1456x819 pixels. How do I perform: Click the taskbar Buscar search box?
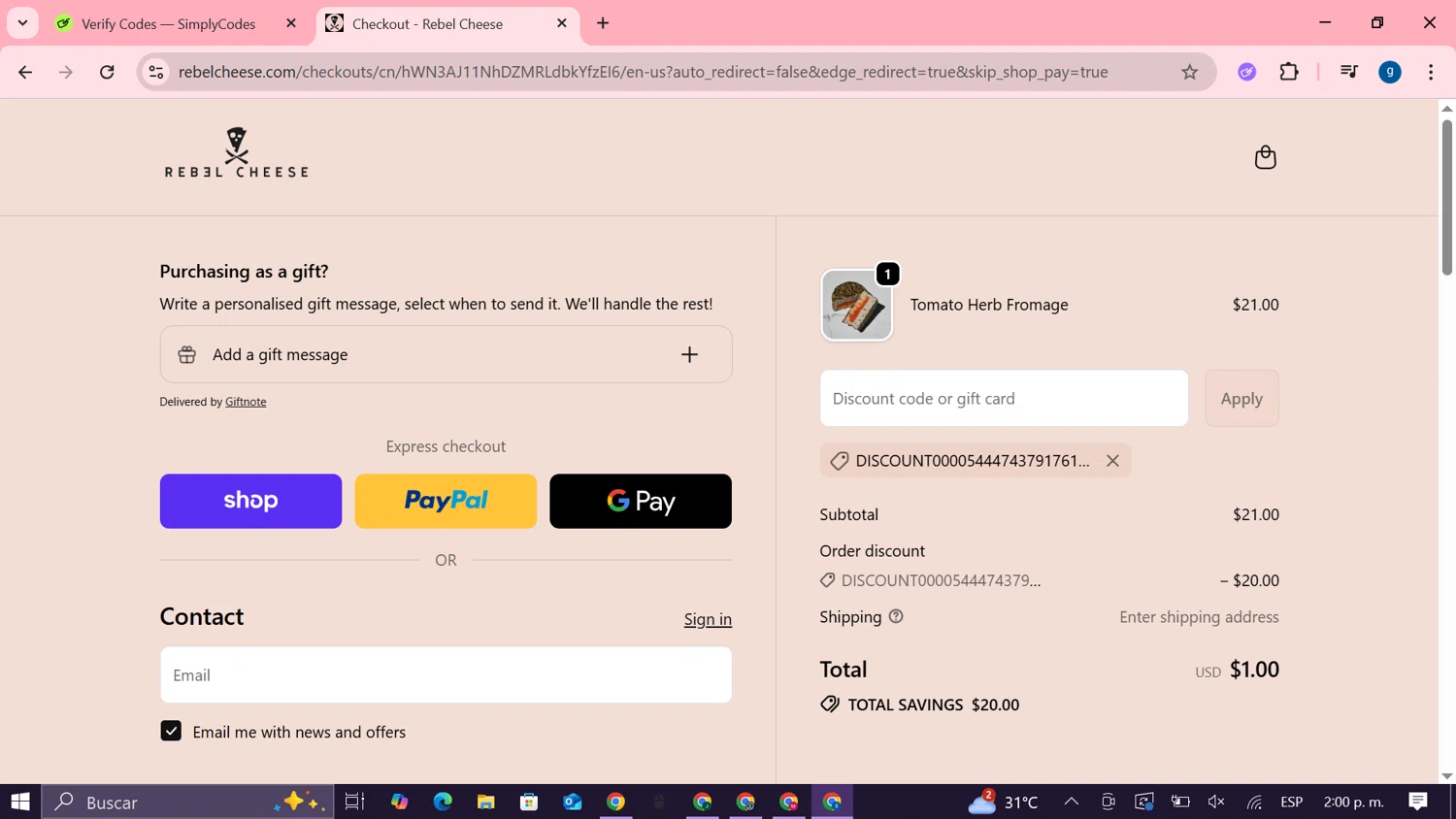pyautogui.click(x=188, y=802)
